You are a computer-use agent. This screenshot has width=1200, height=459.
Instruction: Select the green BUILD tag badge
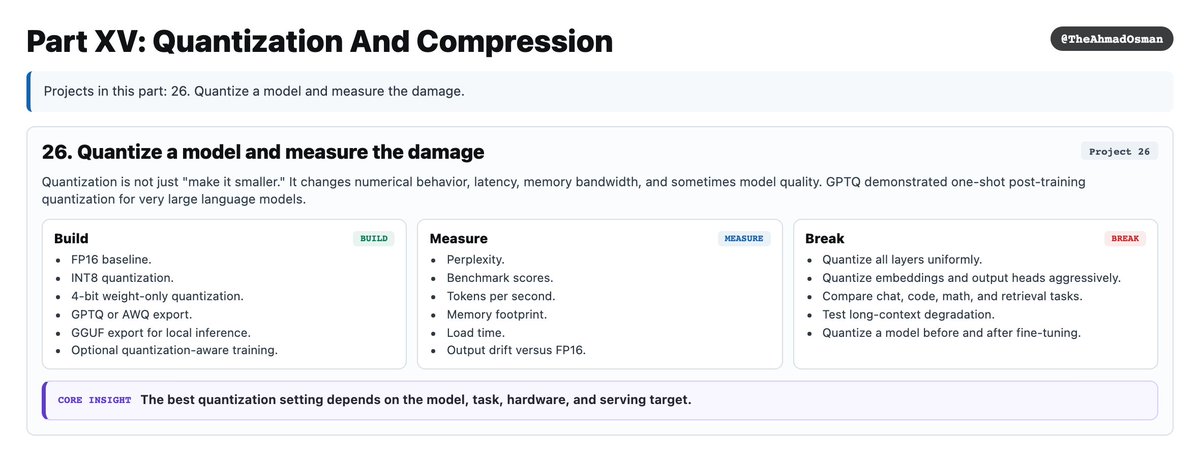[x=373, y=239]
